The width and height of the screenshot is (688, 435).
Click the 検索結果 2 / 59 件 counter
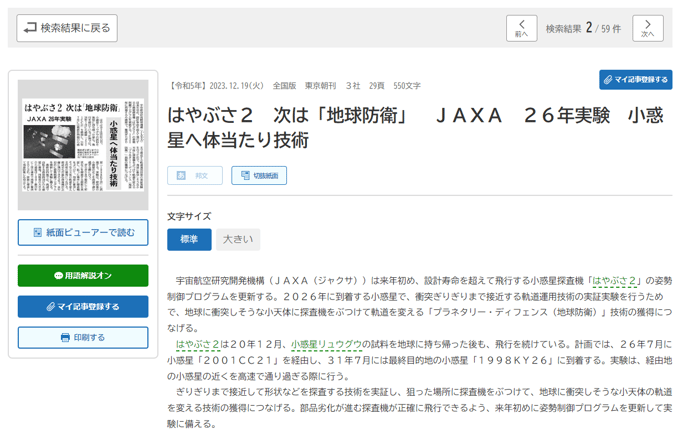click(x=583, y=29)
